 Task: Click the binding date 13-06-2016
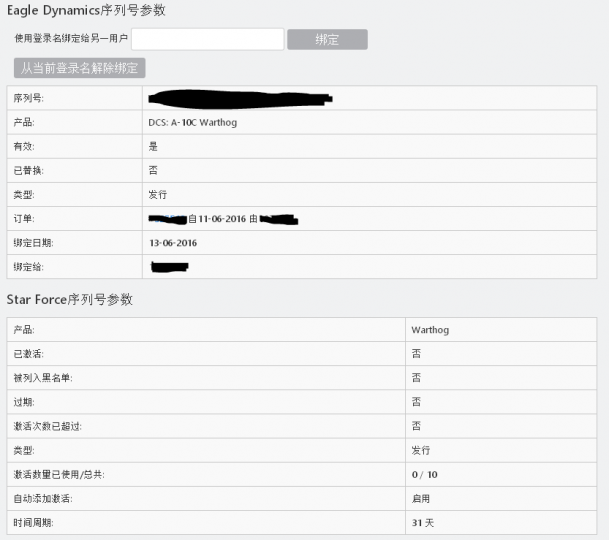[x=173, y=242]
